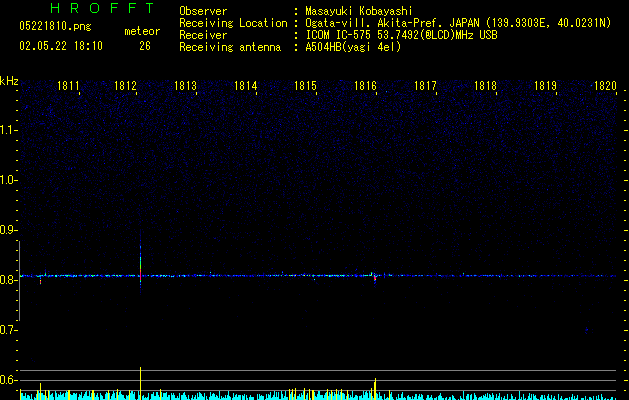The height and width of the screenshot is (400, 629).
Task: Click the tallest yellow level bar under 1812
Action: coord(140,383)
